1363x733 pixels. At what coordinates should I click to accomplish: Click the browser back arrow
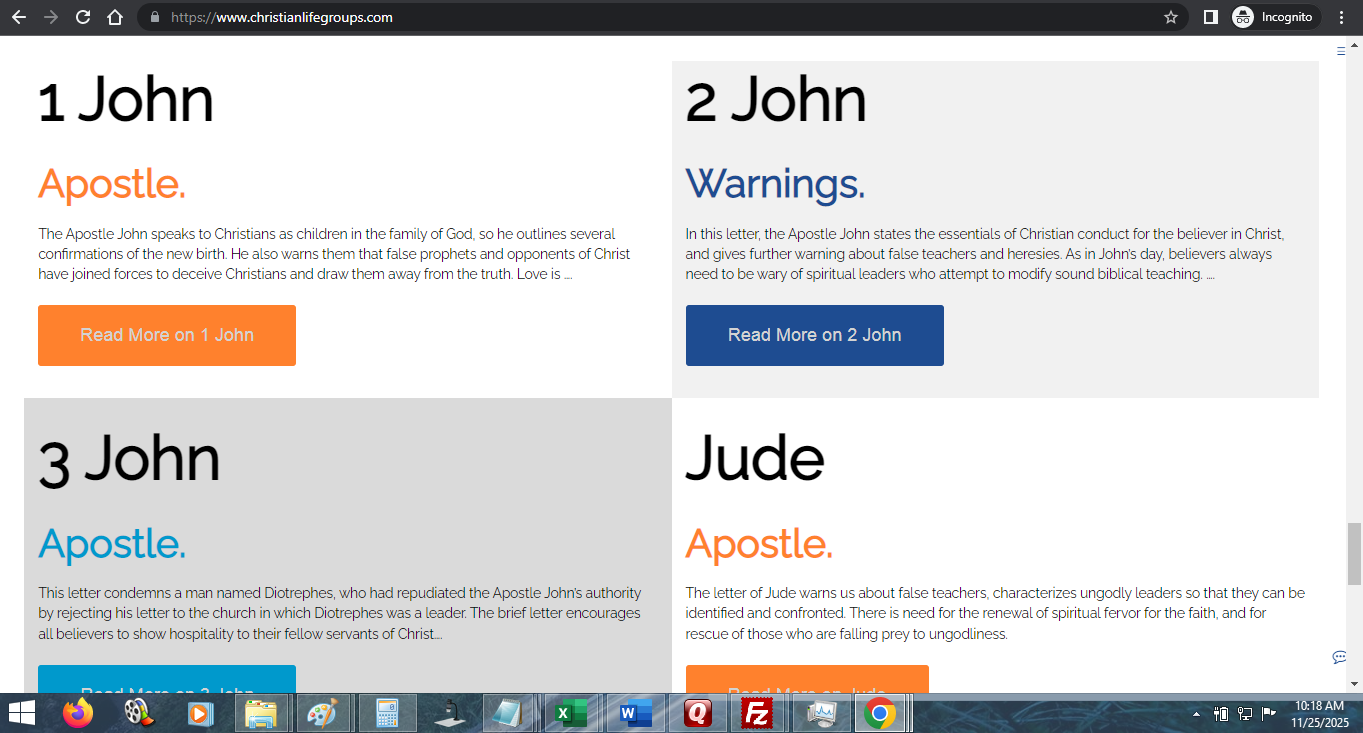coord(19,17)
